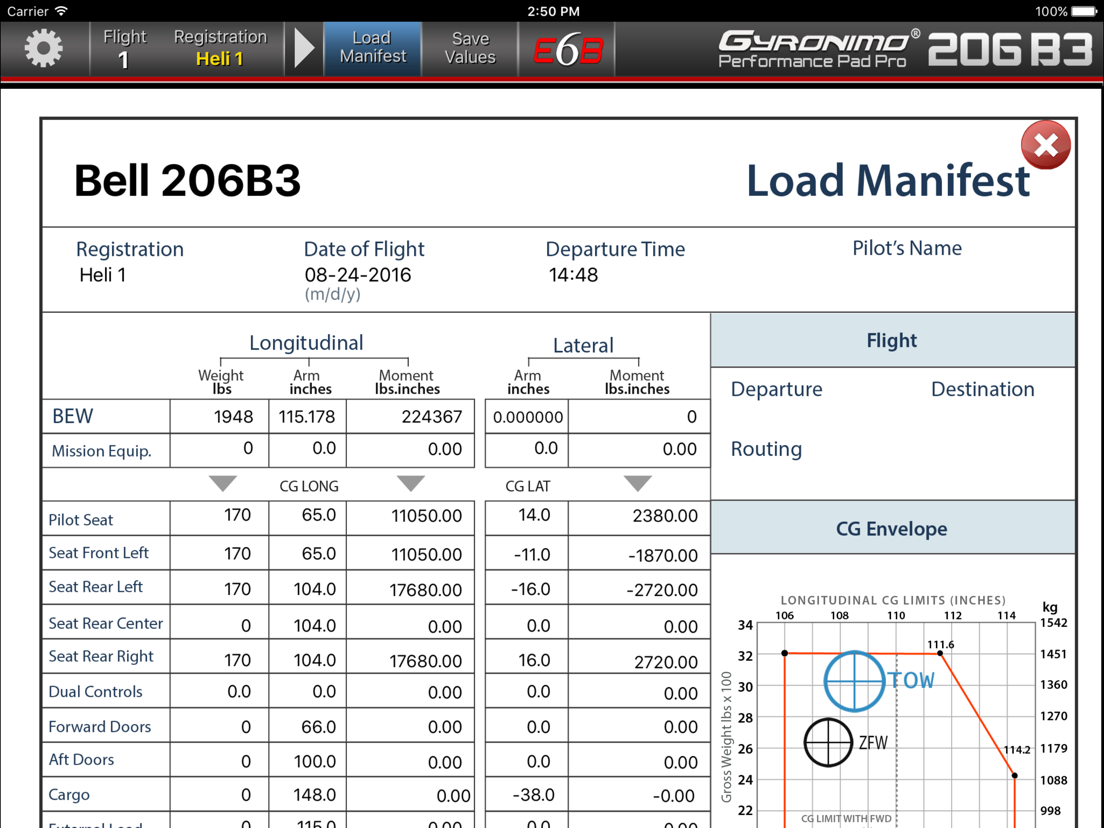Open the settings gear menu
The width and height of the screenshot is (1104, 828).
tap(44, 48)
